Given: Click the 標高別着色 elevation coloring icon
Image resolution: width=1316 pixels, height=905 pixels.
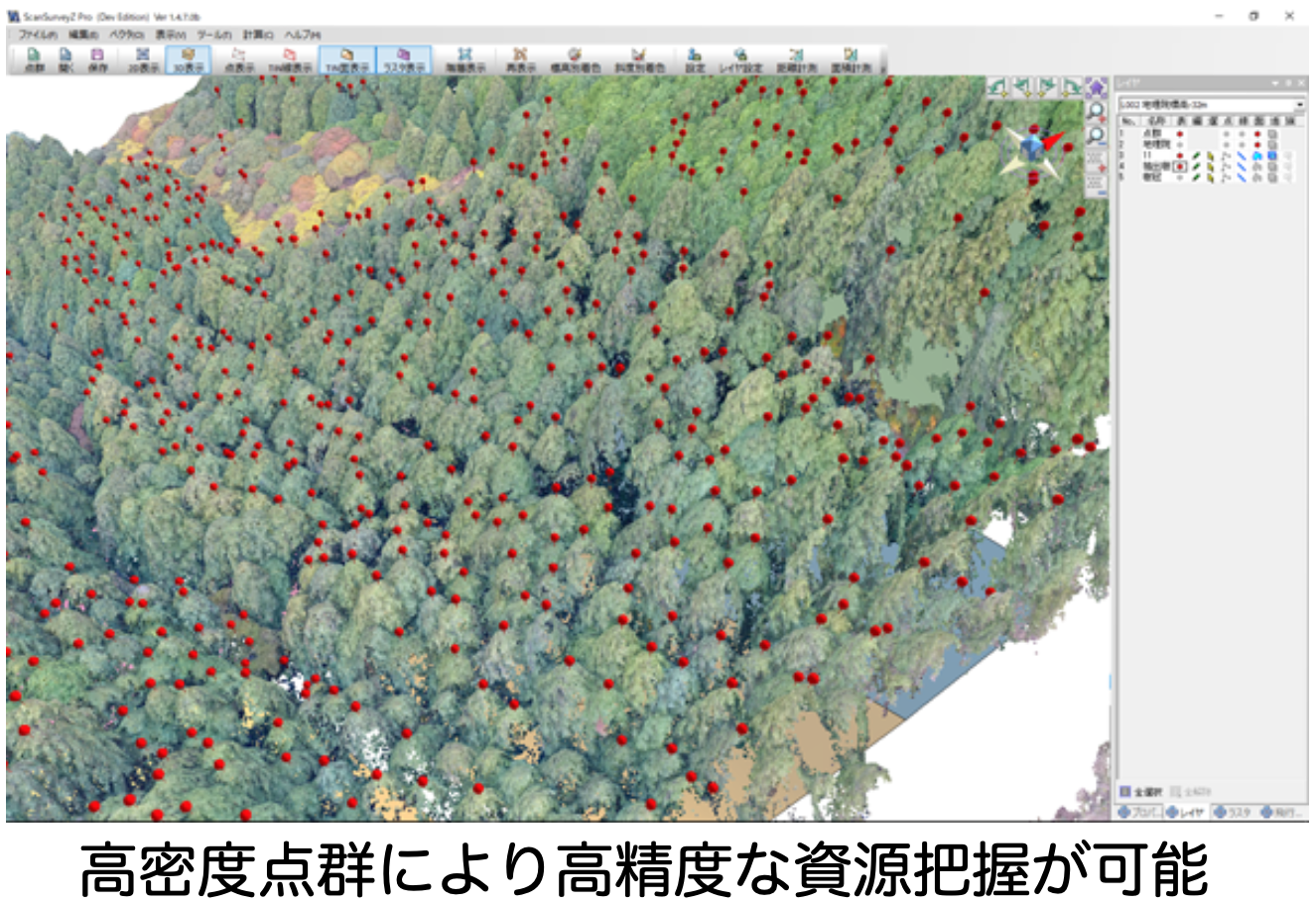Looking at the screenshot, I should tap(576, 60).
